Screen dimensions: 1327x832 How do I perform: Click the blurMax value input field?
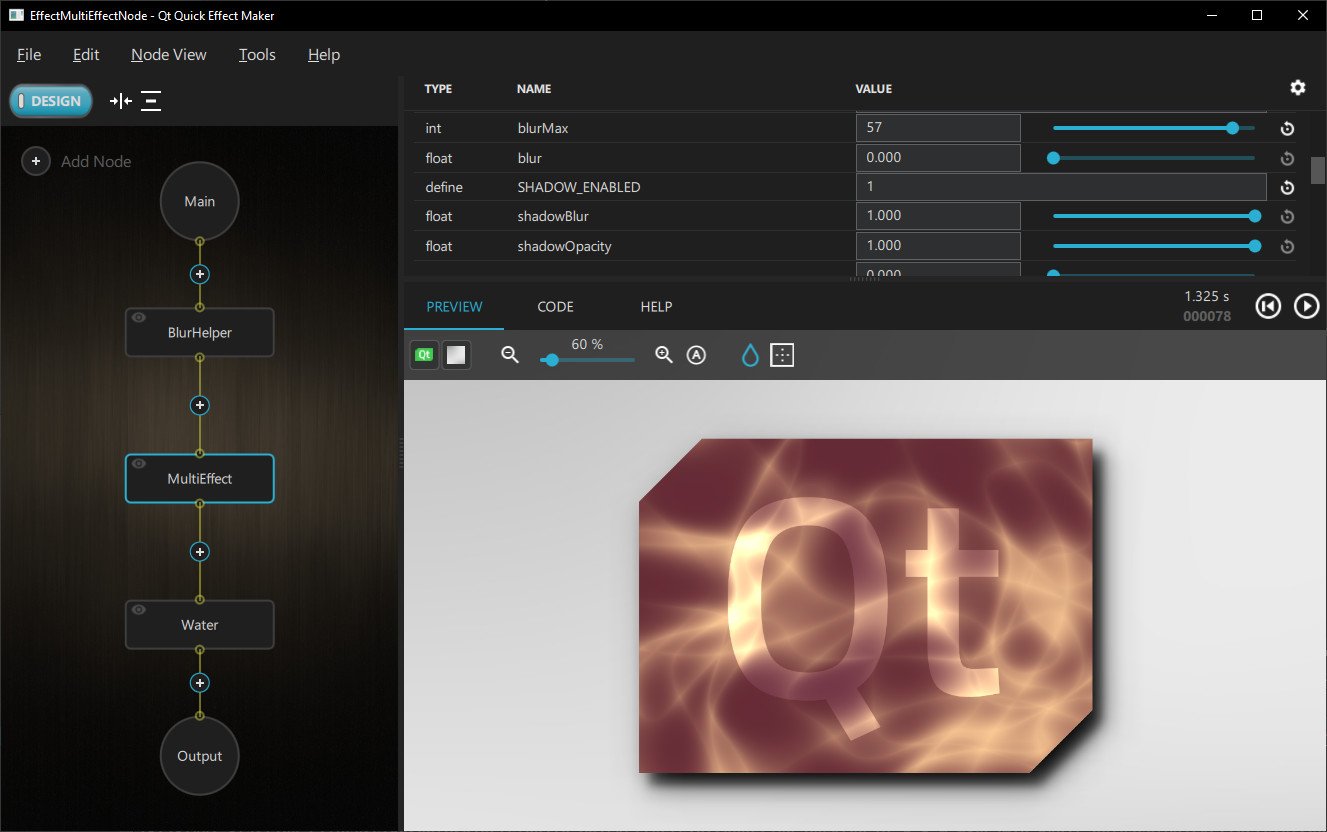coord(937,128)
